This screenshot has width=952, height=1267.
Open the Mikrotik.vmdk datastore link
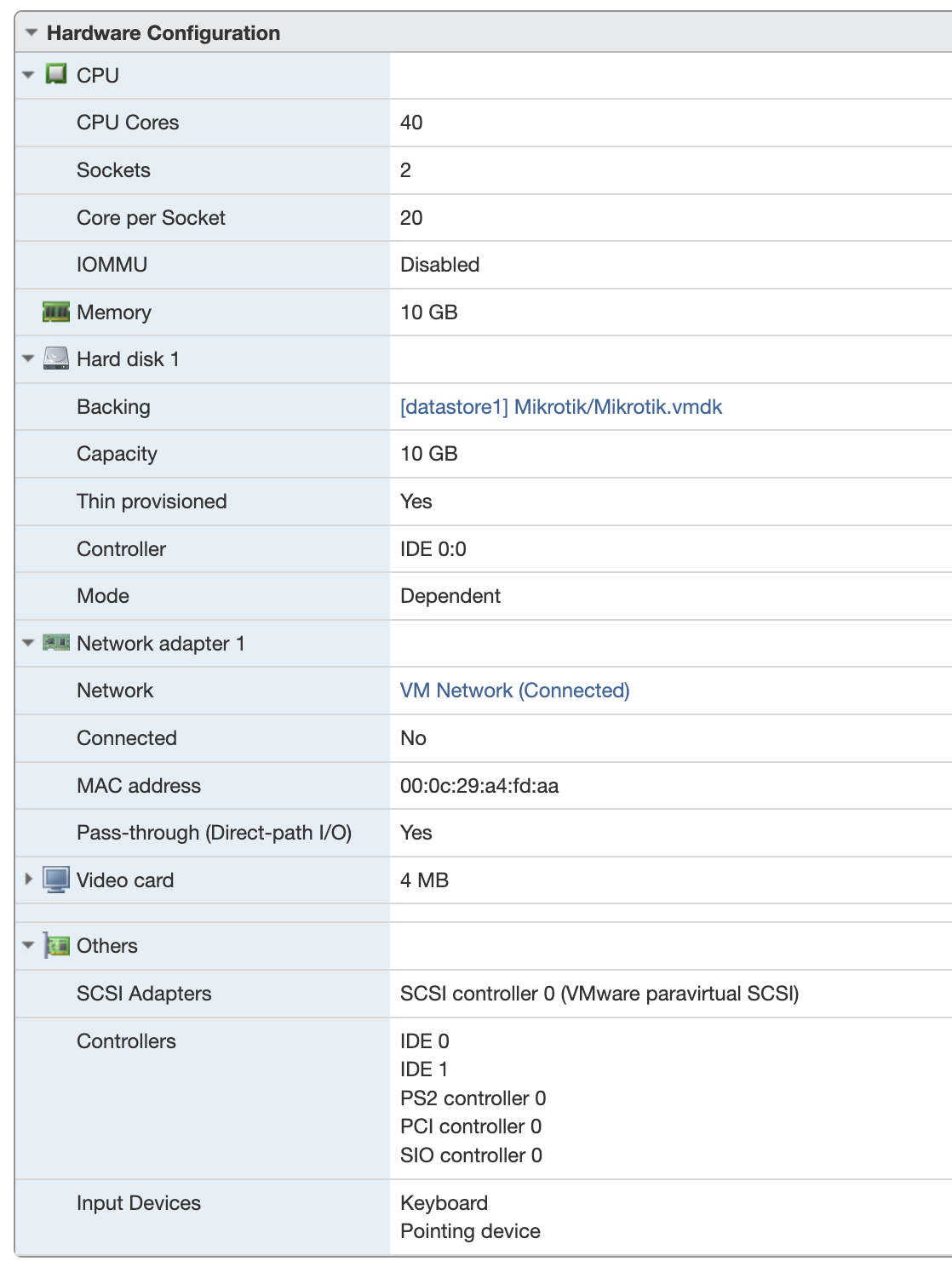[x=561, y=406]
